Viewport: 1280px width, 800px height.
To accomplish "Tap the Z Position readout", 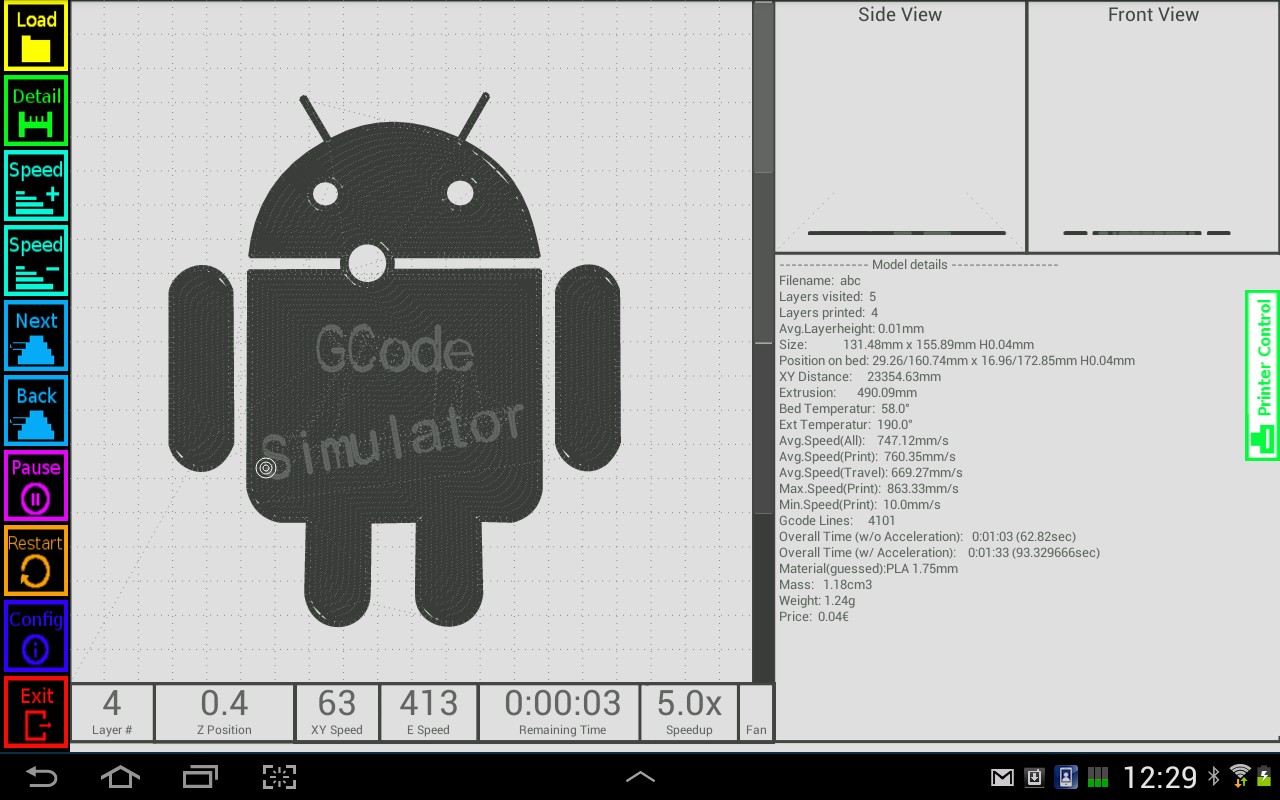I will pos(224,713).
